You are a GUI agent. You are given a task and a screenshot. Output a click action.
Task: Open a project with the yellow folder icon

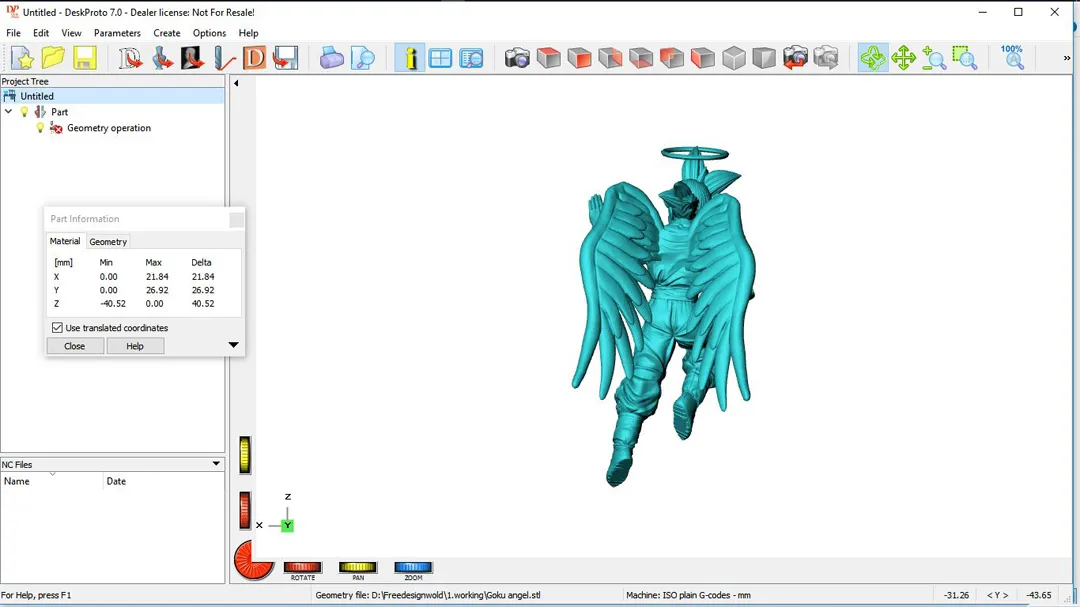[53, 59]
